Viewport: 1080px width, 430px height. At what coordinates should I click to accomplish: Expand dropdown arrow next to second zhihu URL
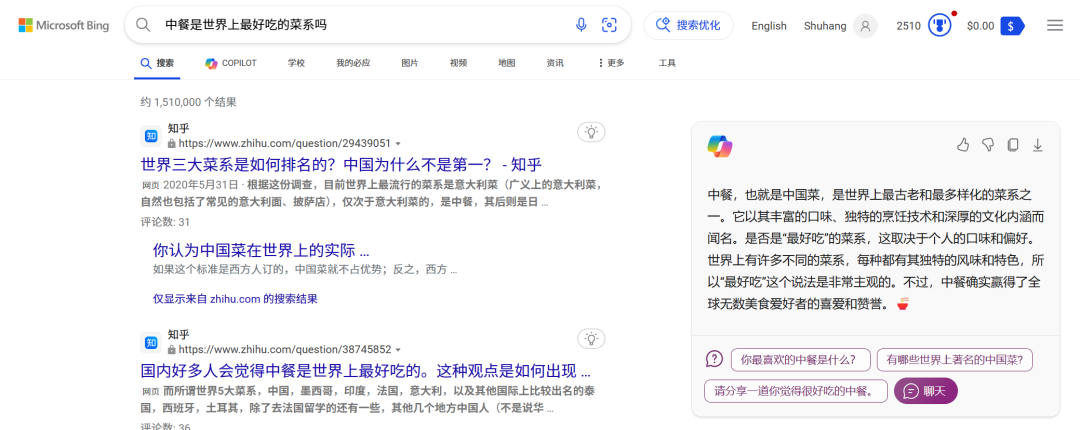point(398,350)
